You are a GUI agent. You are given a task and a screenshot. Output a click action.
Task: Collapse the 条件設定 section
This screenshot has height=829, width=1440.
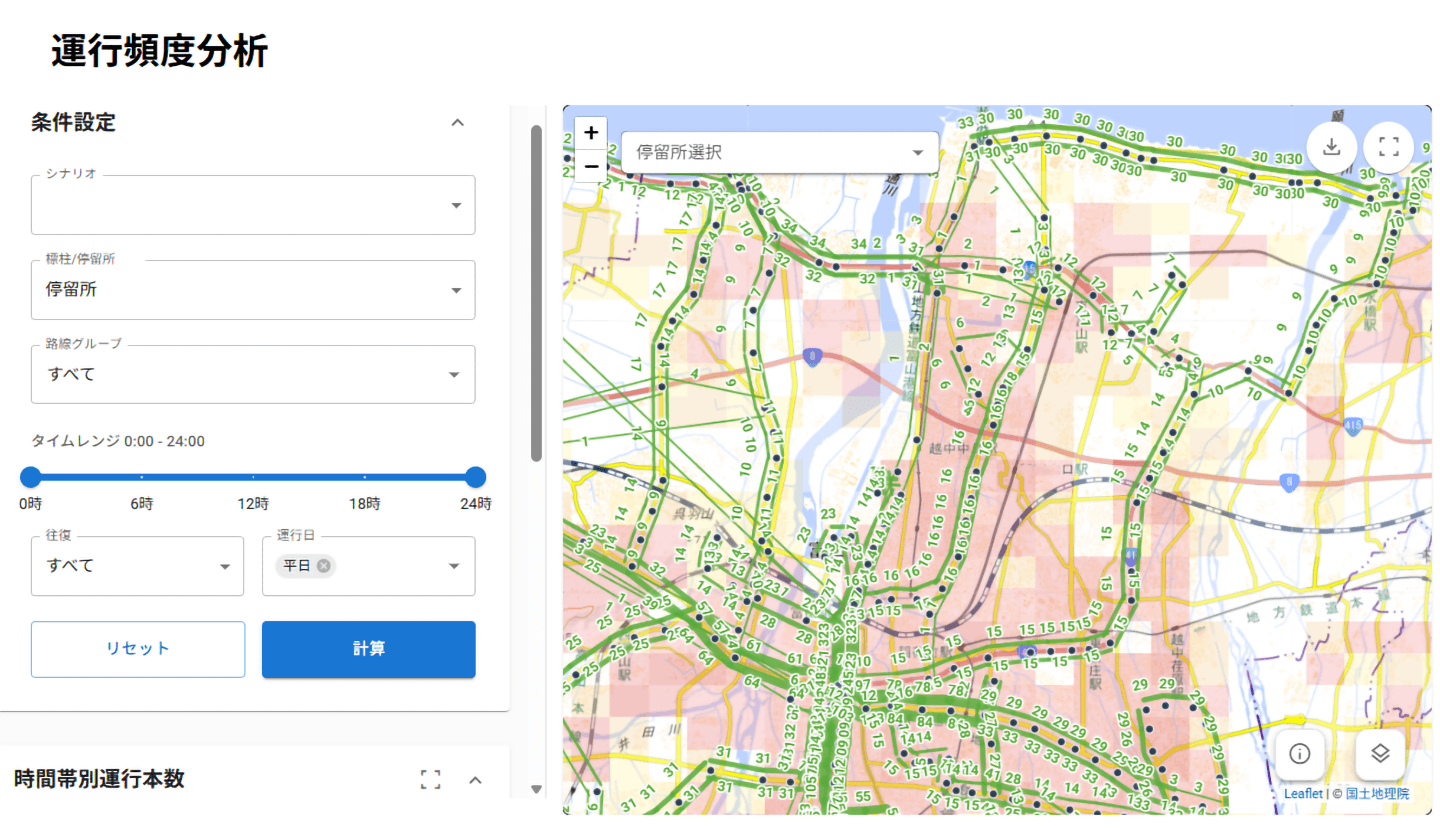[x=457, y=123]
